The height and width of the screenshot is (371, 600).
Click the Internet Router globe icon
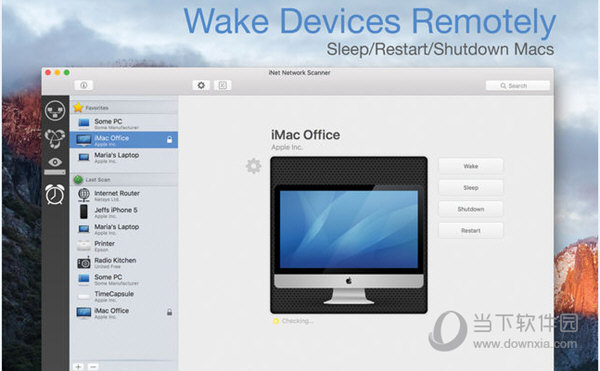point(84,195)
